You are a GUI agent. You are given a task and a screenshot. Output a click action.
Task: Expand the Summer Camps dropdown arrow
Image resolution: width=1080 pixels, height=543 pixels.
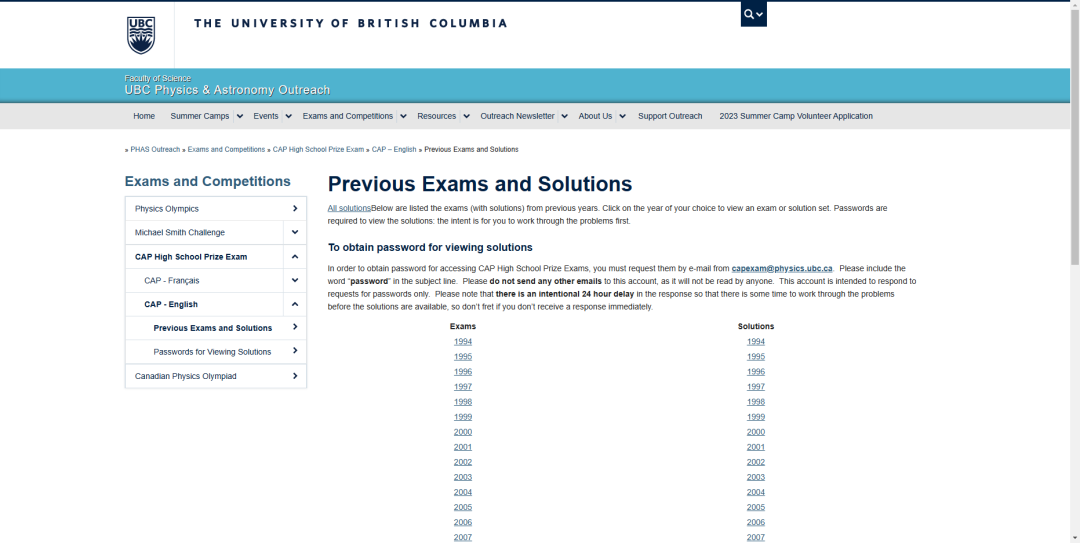coord(240,116)
